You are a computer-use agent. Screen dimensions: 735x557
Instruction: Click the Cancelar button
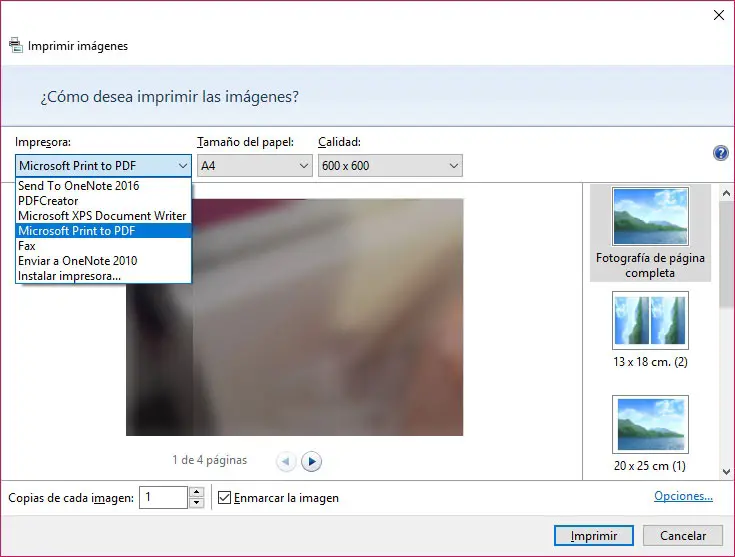point(682,535)
